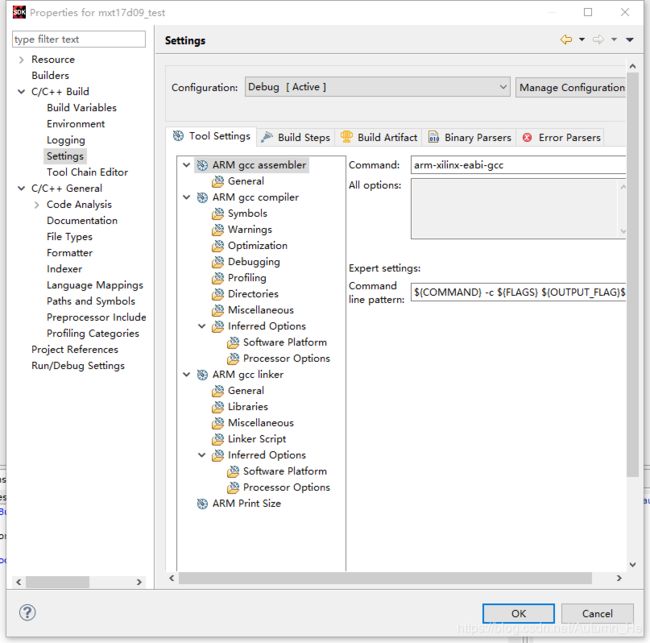Switch to the Error Parsers tab
The width and height of the screenshot is (650, 643).
(560, 137)
